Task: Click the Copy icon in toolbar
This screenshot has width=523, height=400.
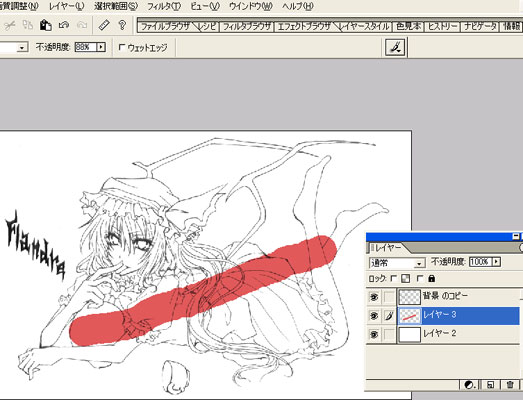Action: coord(28,25)
